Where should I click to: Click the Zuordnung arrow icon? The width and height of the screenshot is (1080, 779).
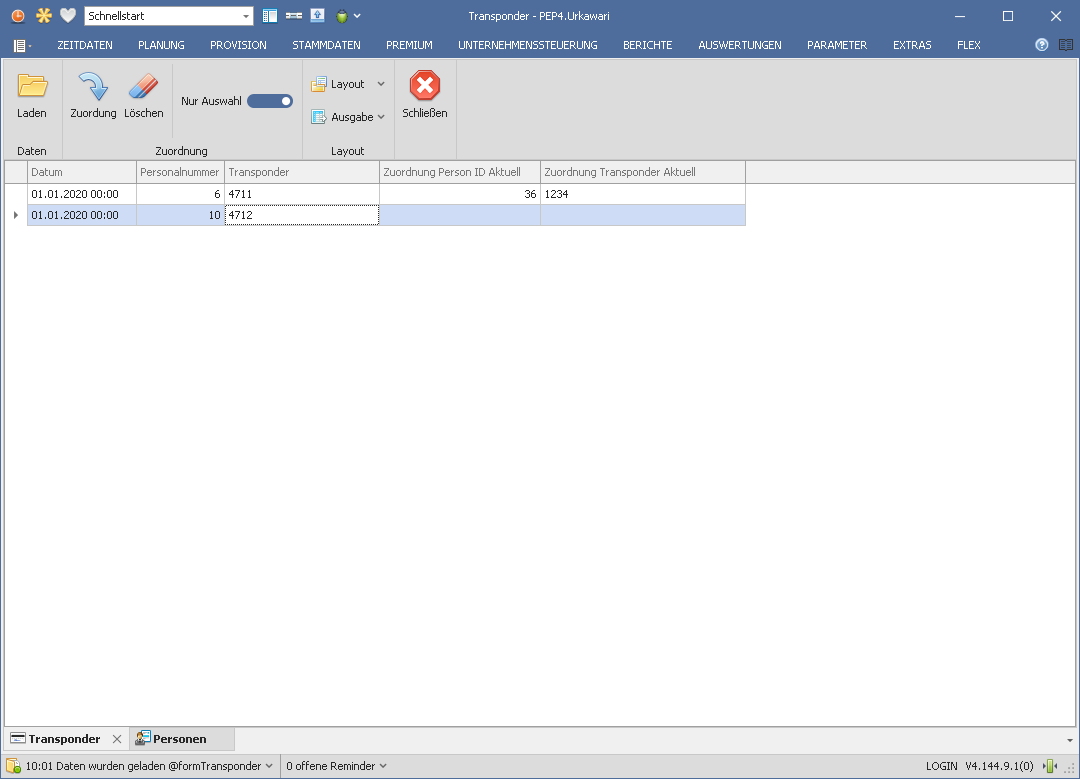point(93,87)
